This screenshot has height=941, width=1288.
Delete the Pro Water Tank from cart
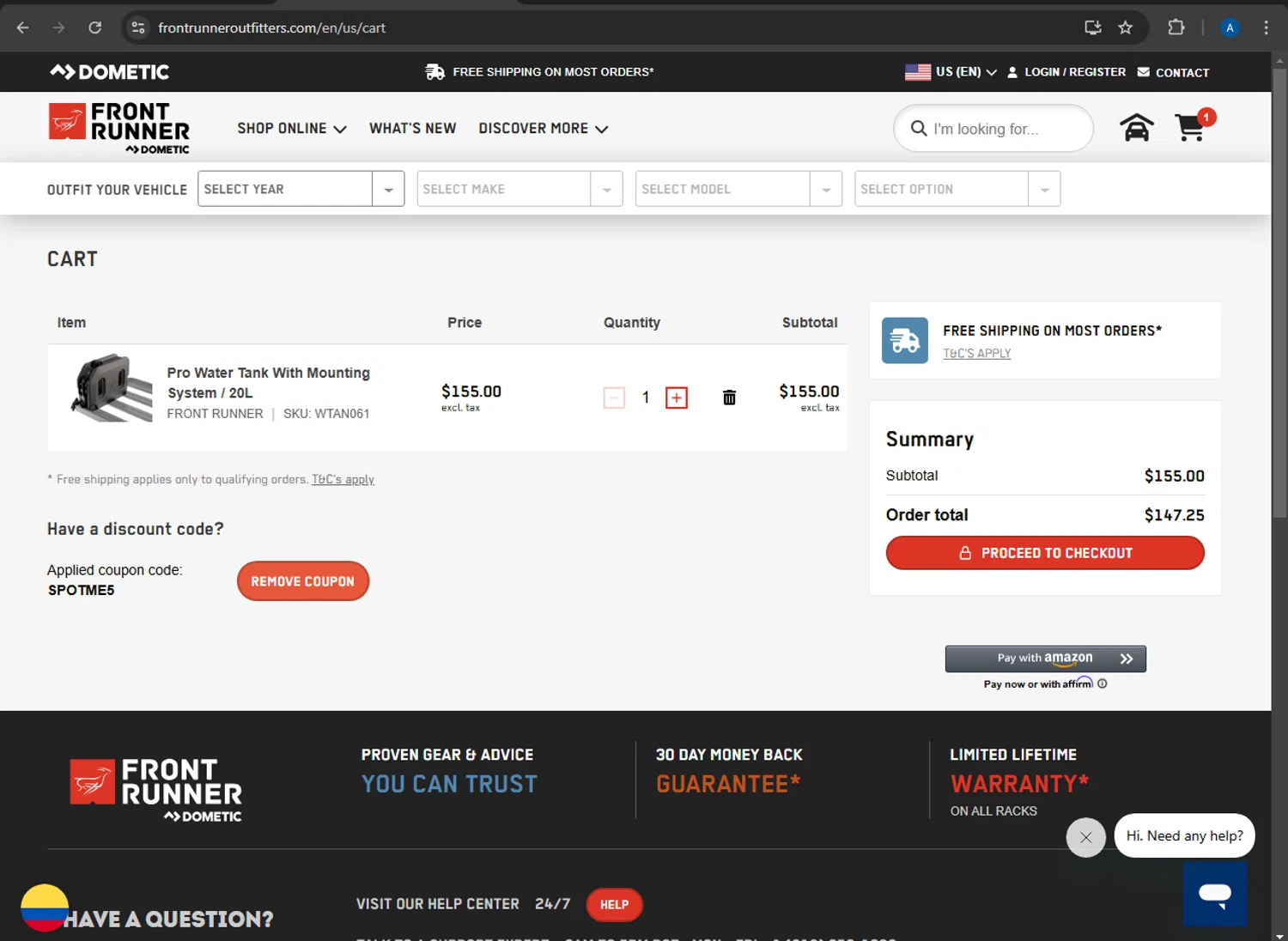[729, 398]
